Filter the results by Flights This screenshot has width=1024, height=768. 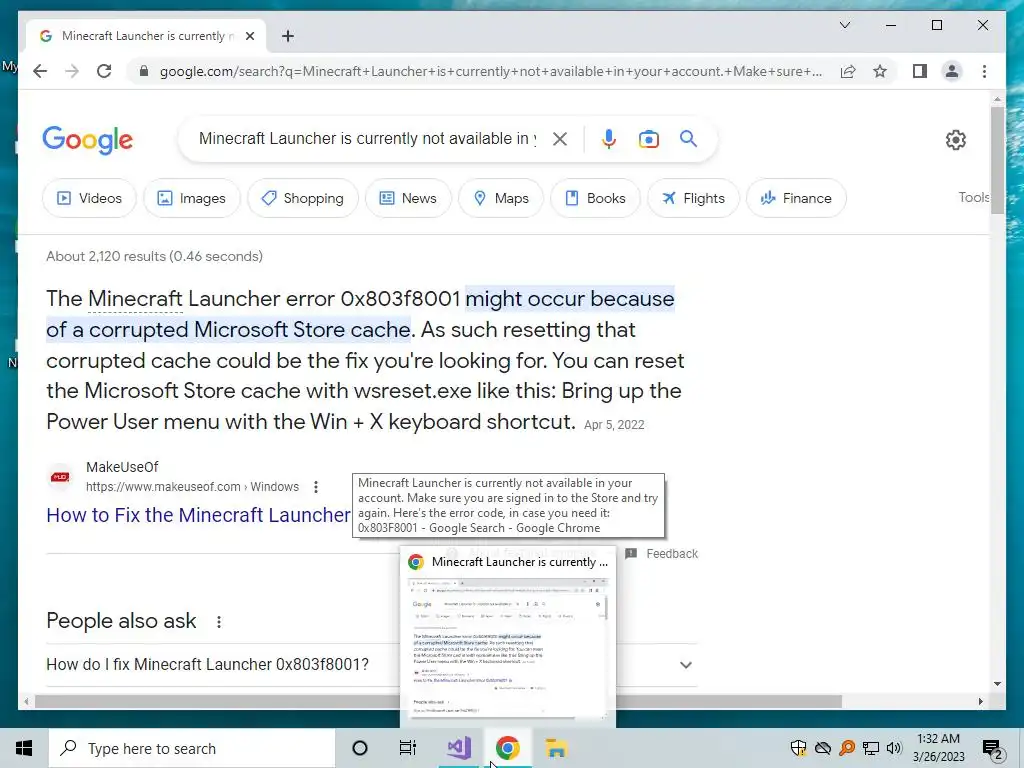click(x=694, y=198)
